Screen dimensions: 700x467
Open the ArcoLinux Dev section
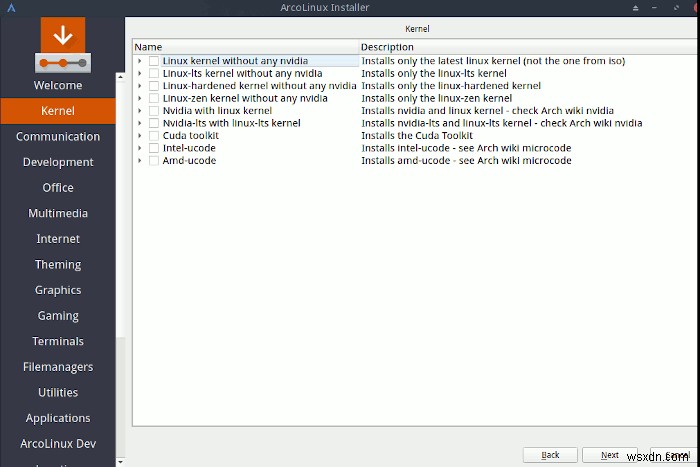click(58, 444)
